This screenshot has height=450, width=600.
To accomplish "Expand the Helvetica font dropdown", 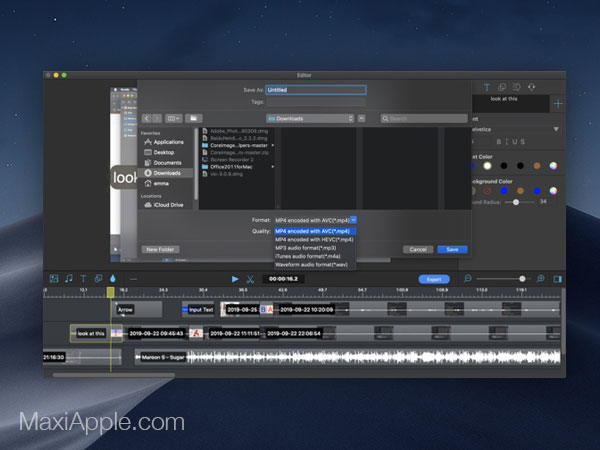I will pos(556,129).
